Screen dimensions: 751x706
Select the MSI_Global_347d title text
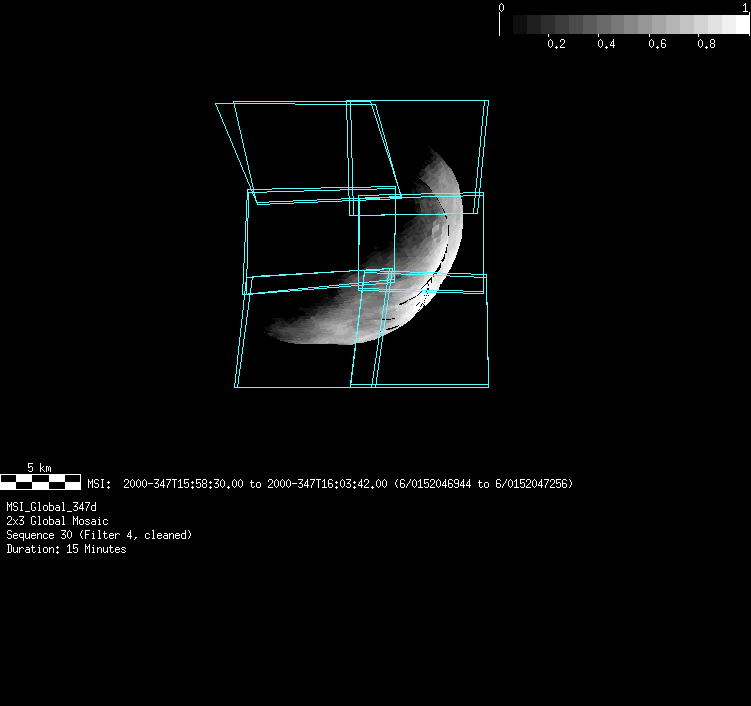pos(52,508)
